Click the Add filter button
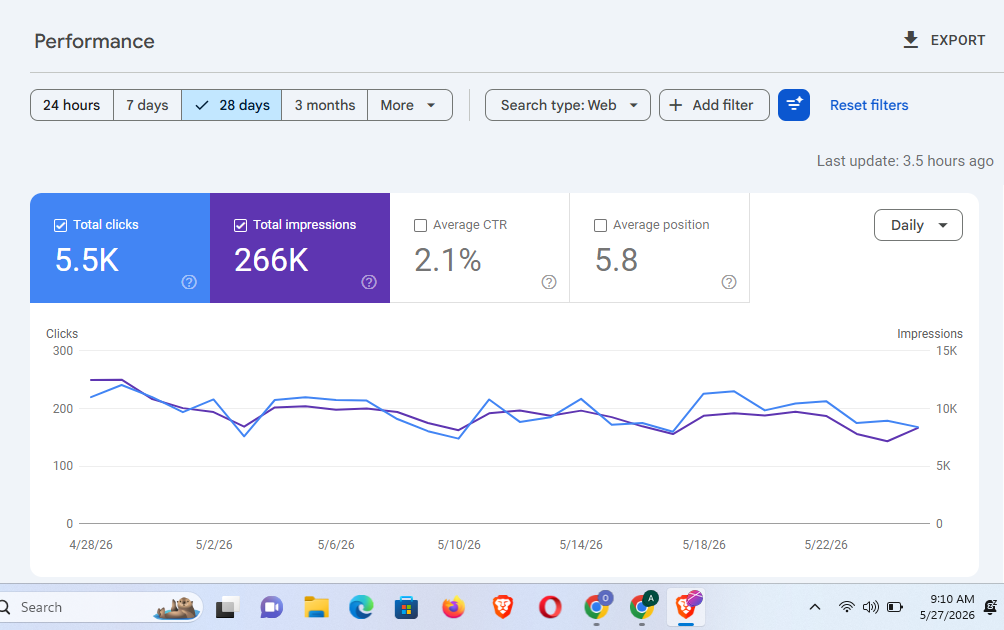Image resolution: width=1004 pixels, height=630 pixels. 714,105
